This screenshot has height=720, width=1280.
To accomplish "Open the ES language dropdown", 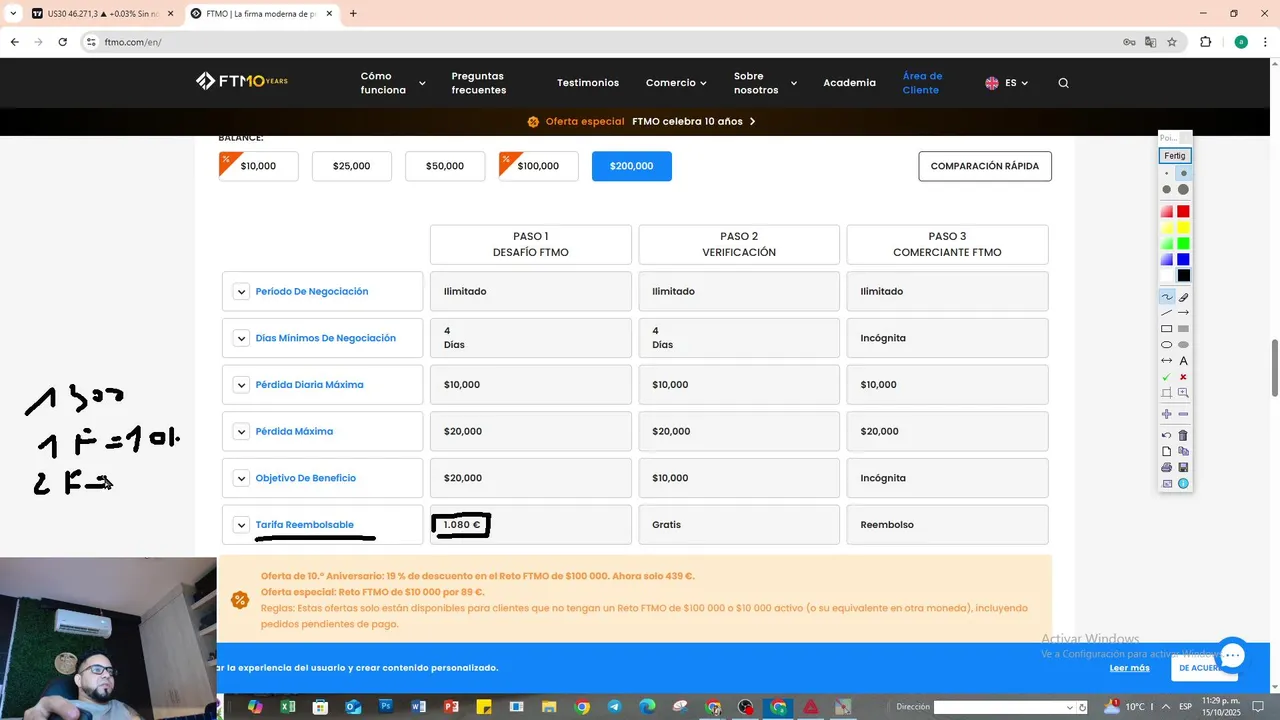I will coord(1006,83).
